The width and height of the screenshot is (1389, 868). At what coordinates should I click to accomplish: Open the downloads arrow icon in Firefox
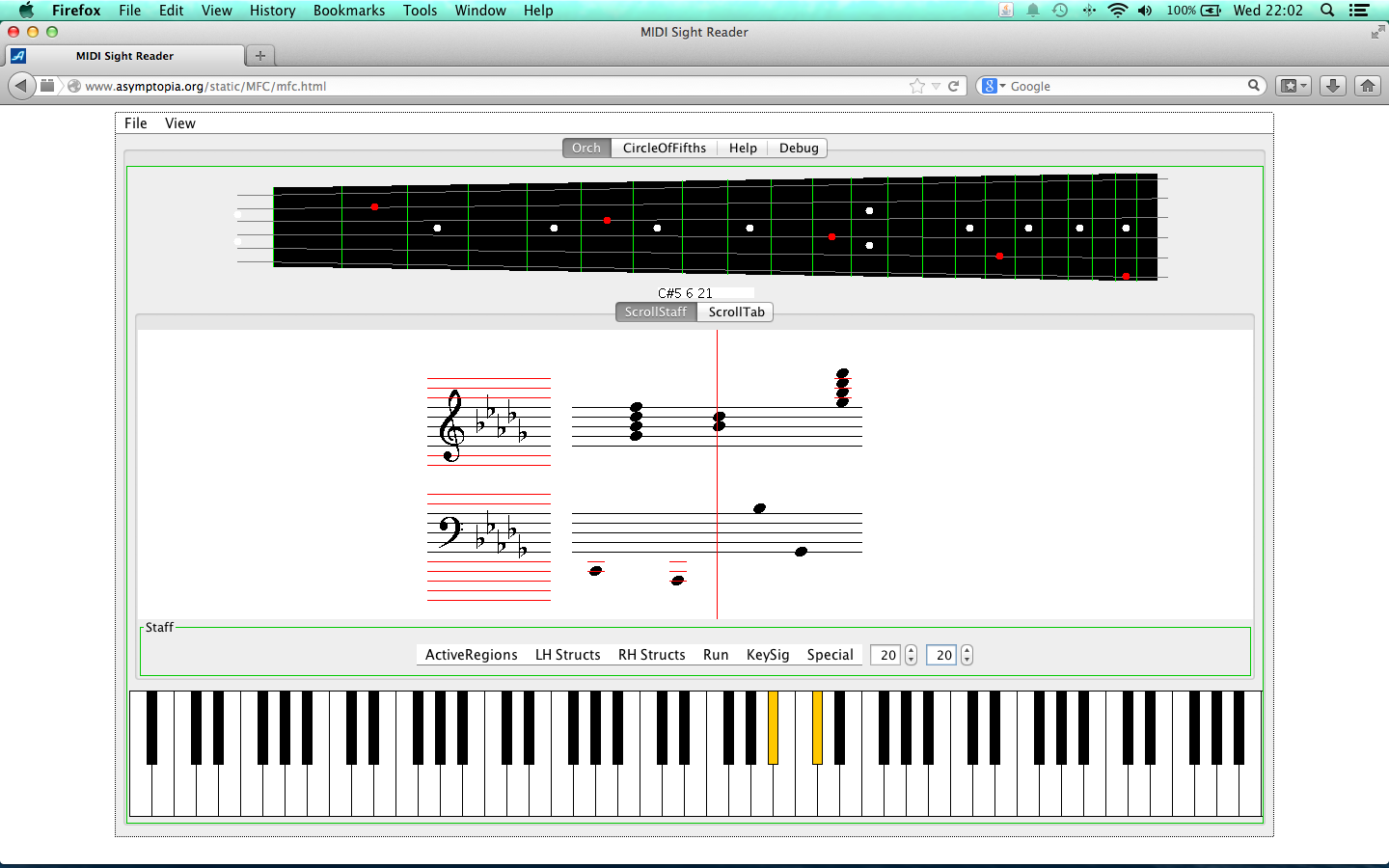[1332, 86]
